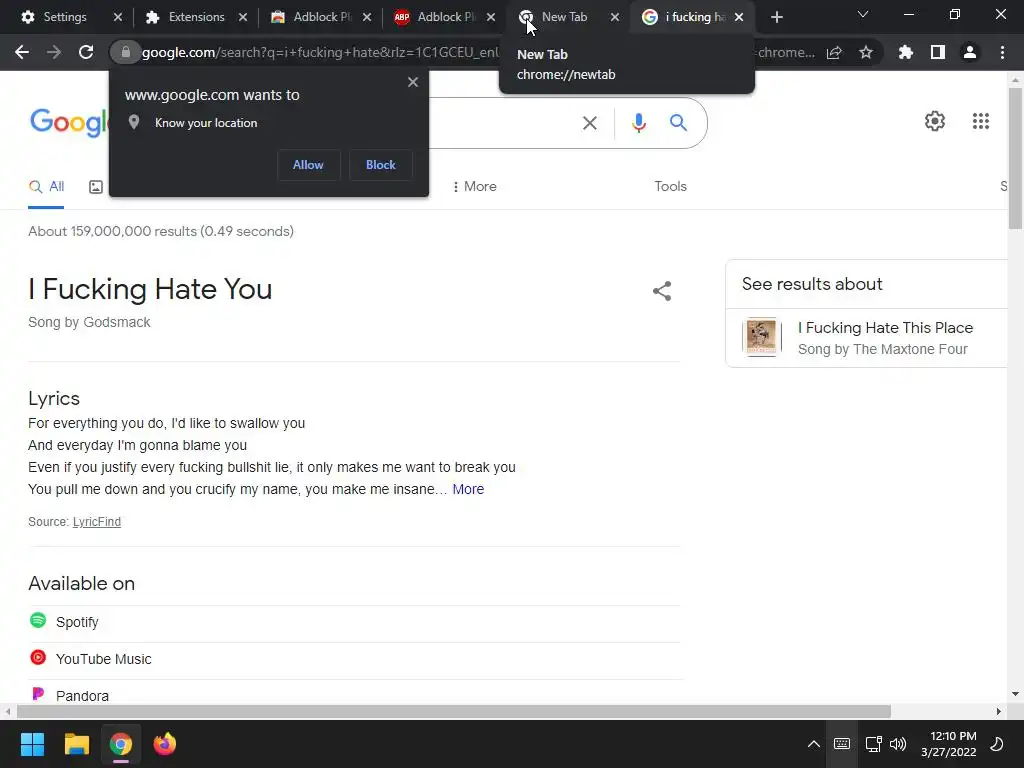Open the Extensions puzzle-piece menu
The width and height of the screenshot is (1024, 768).
[x=906, y=52]
